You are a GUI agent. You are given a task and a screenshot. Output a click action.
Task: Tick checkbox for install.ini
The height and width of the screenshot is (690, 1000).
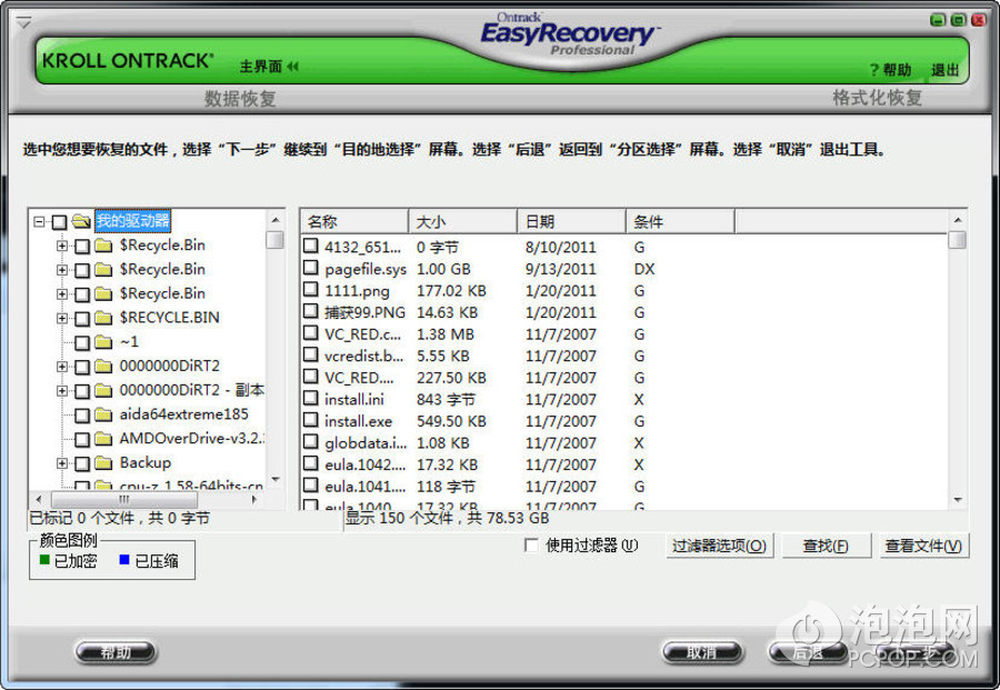pos(311,399)
